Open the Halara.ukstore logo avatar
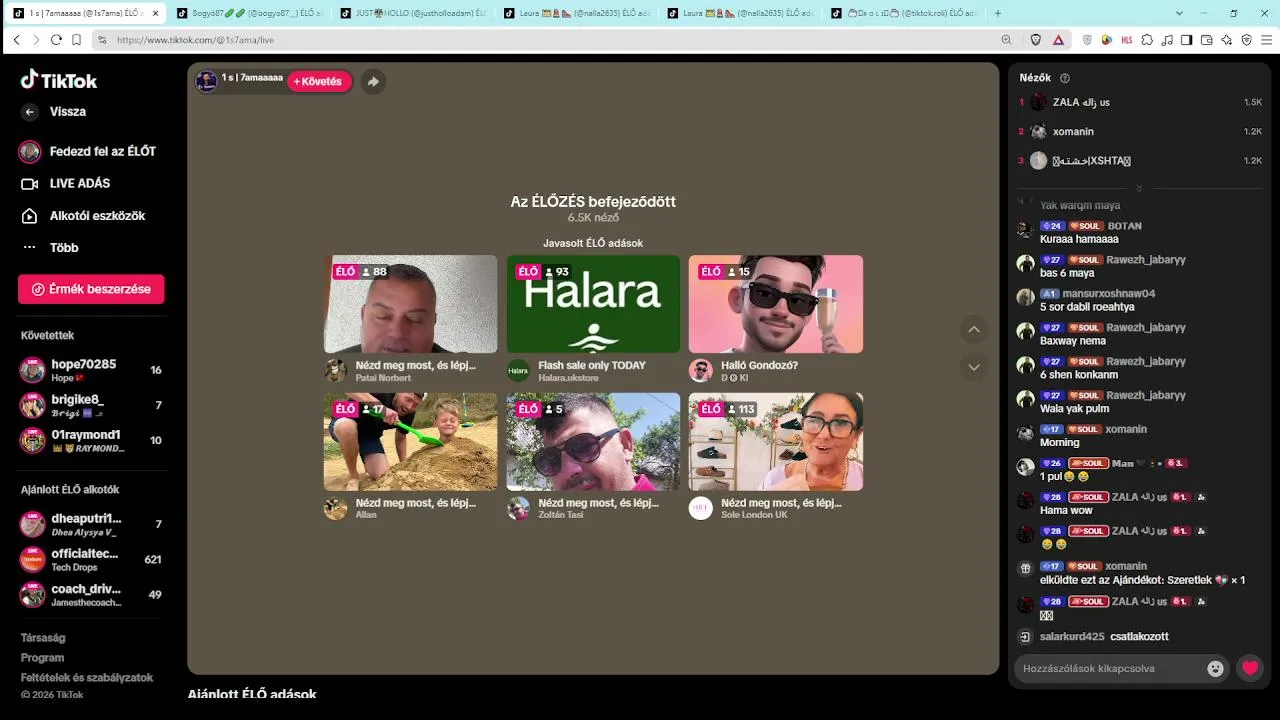1280x720 pixels. tap(518, 371)
